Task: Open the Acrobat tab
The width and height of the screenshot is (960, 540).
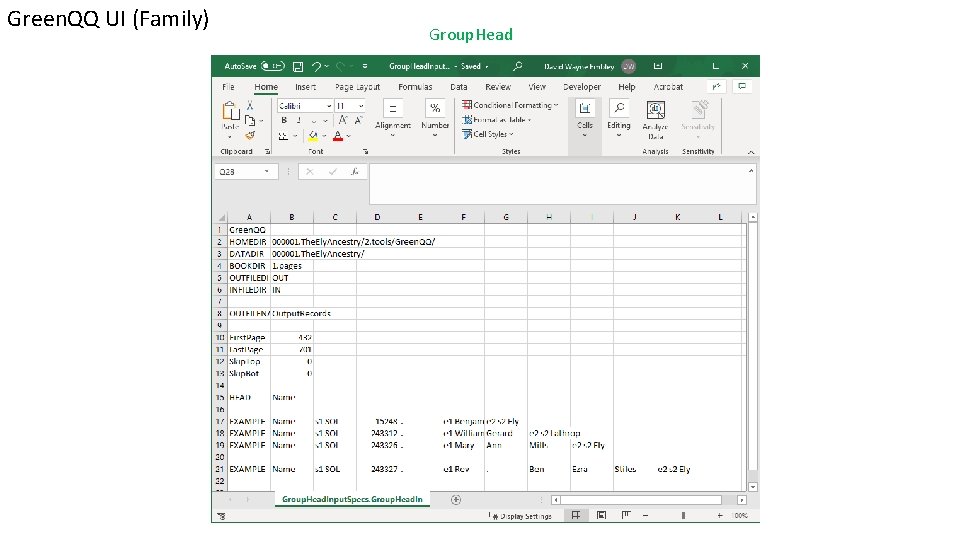Action: [668, 87]
